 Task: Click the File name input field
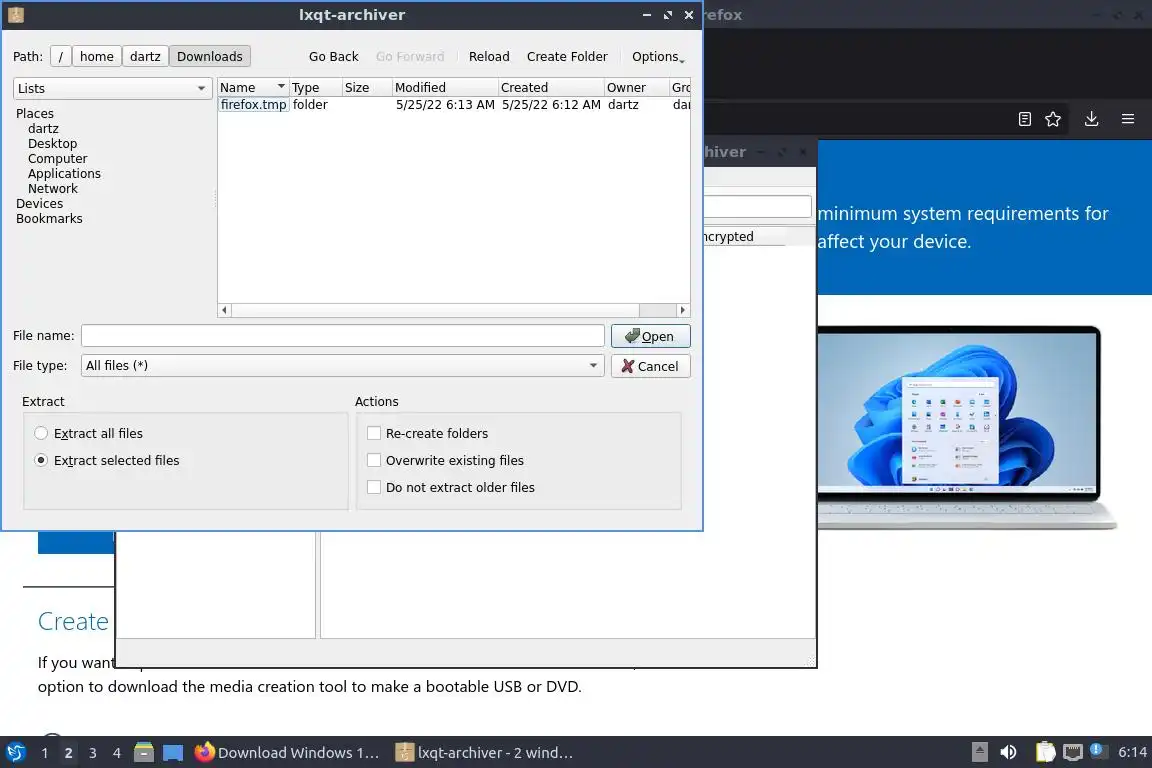pos(342,335)
